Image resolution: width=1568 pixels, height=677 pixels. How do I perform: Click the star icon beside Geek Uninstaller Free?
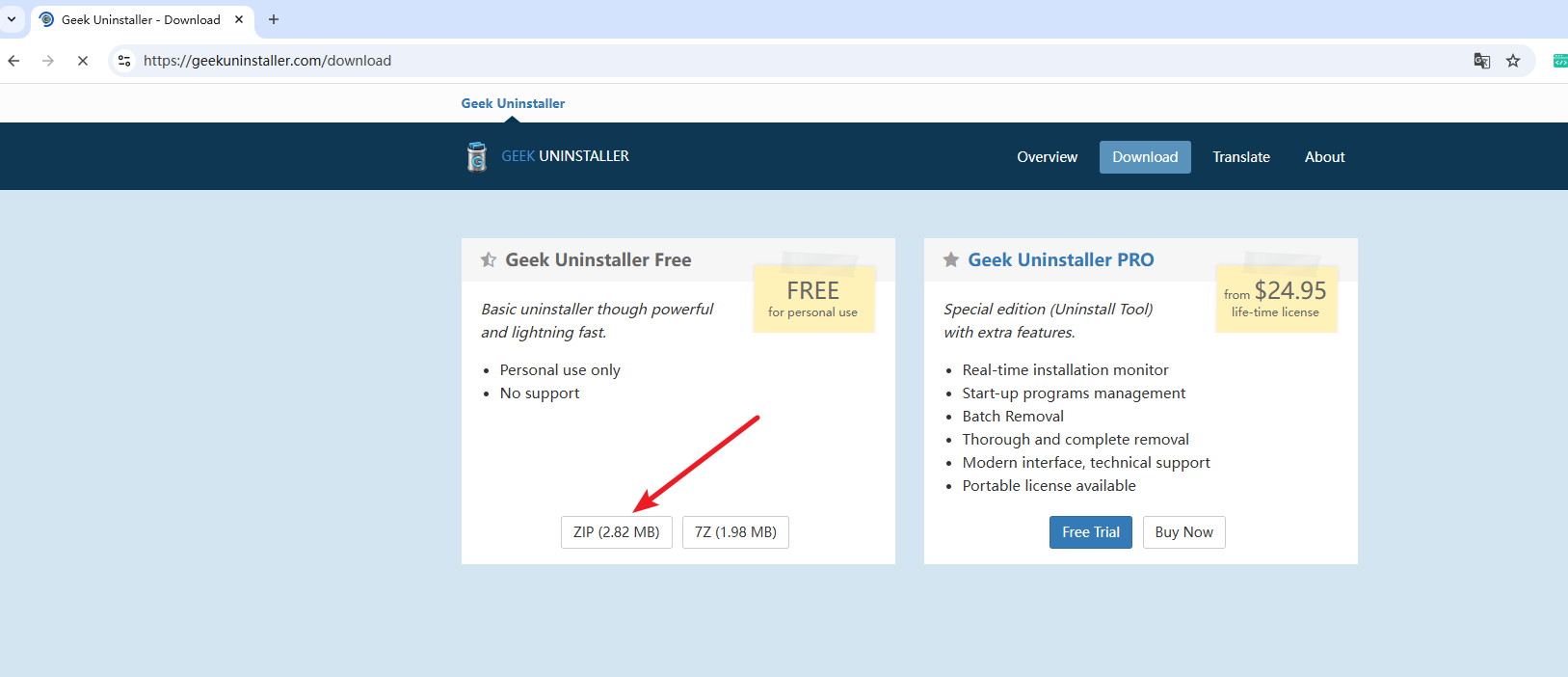point(489,259)
